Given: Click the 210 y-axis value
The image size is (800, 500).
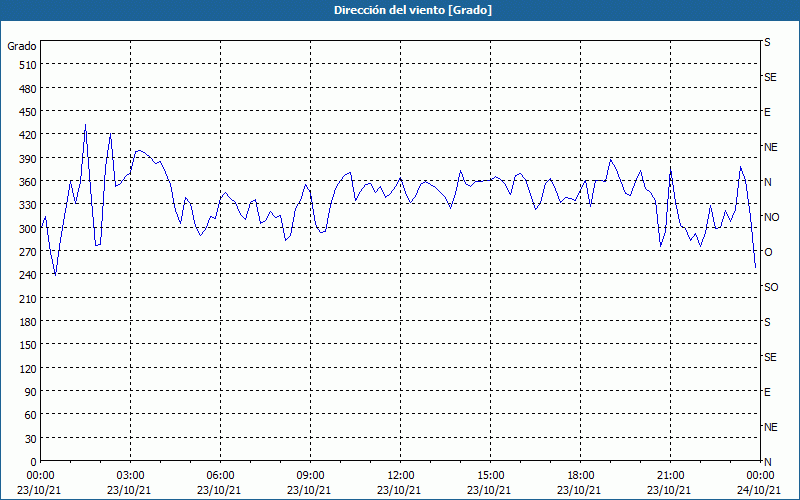Looking at the screenshot, I should [x=28, y=299].
